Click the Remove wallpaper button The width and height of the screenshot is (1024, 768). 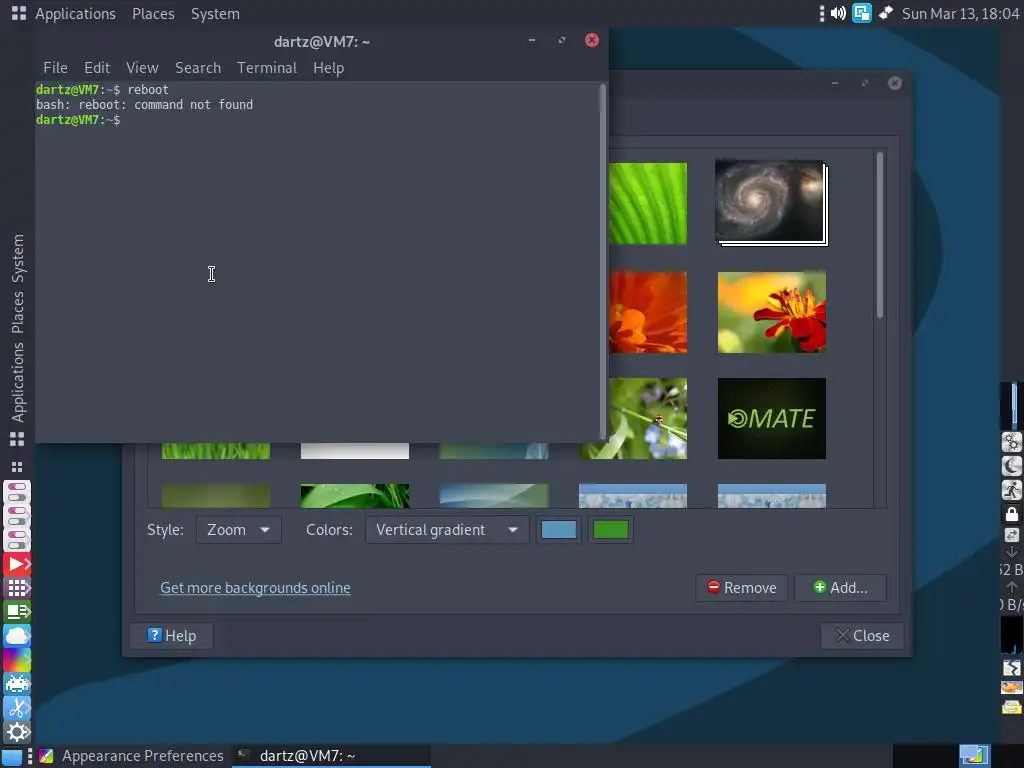click(741, 588)
